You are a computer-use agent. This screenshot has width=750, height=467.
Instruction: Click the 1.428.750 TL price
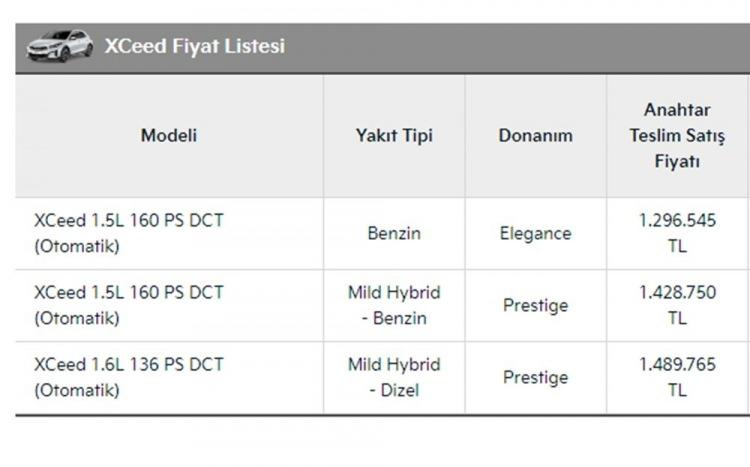point(677,305)
